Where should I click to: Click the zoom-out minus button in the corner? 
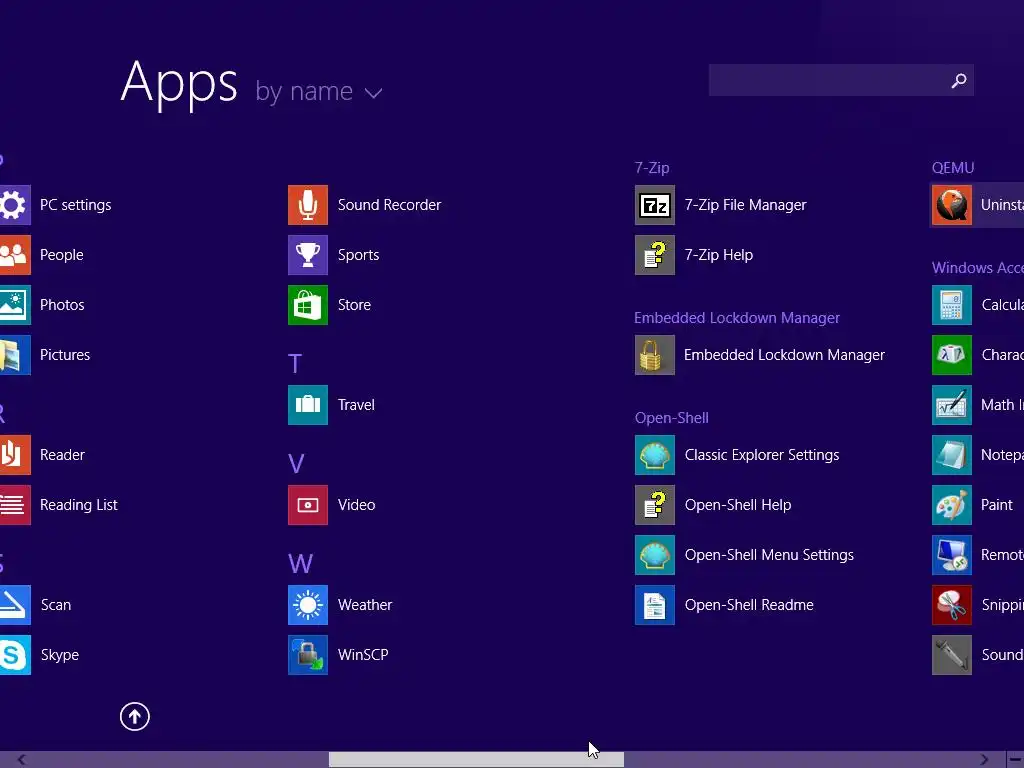[x=1016, y=760]
